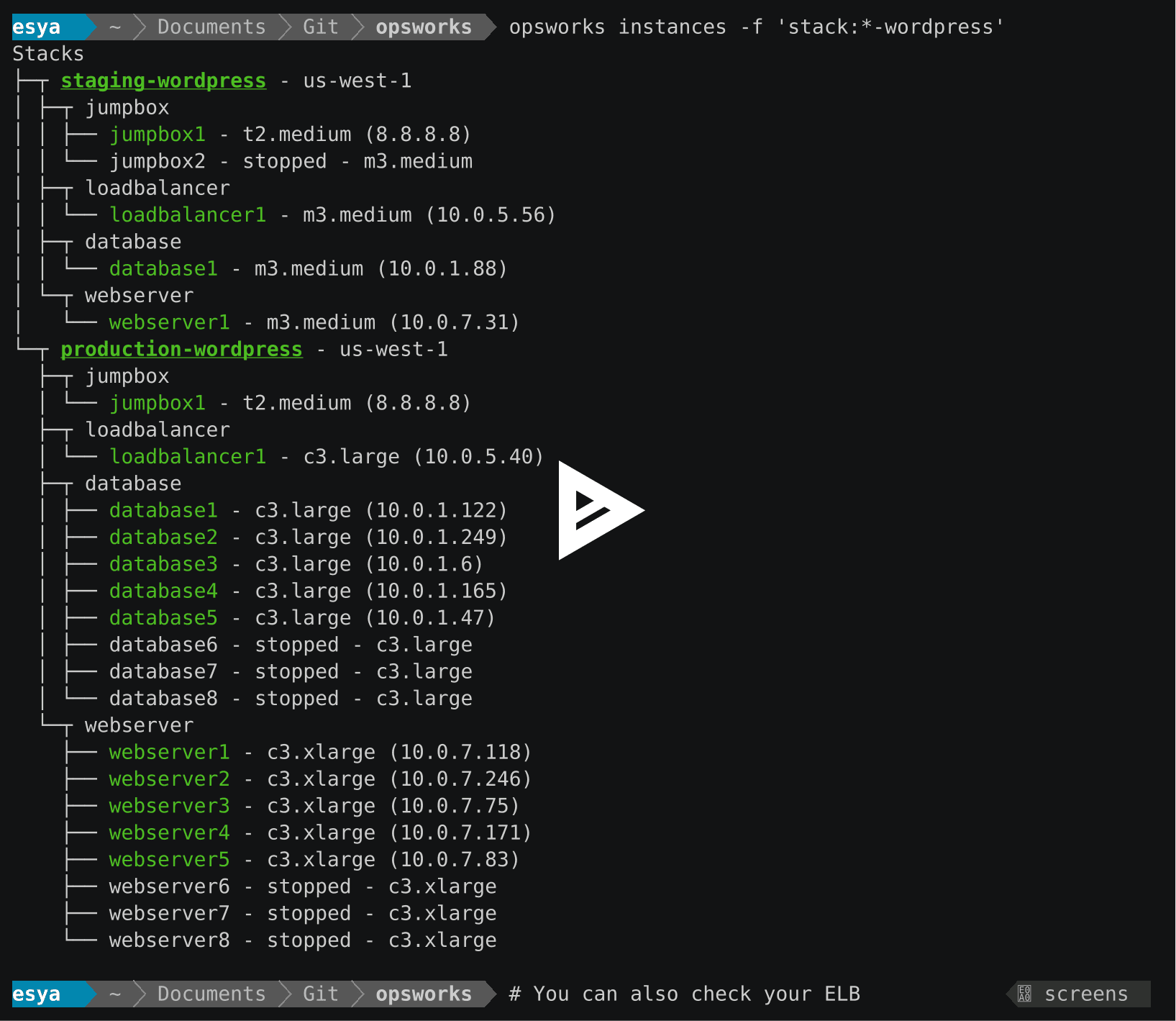Select database4 with IP 10.0.1.165

click(x=309, y=591)
